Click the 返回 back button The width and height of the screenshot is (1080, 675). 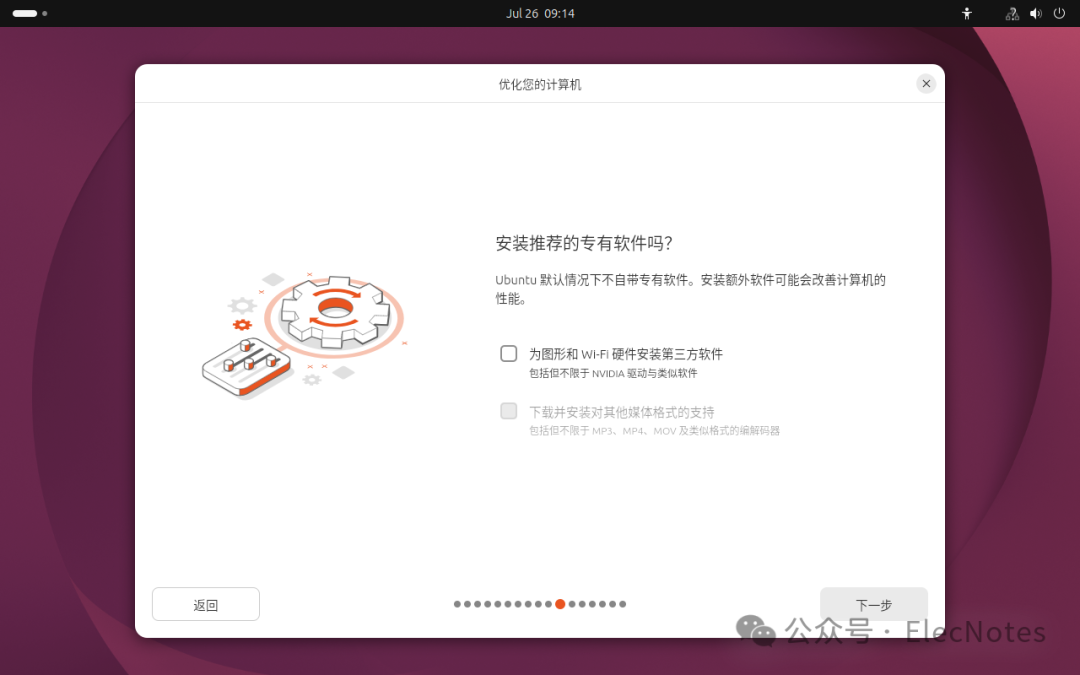[206, 604]
